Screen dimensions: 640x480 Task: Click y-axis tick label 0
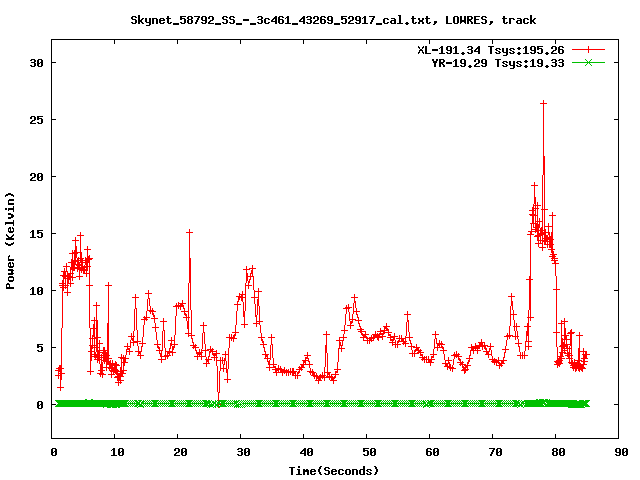coord(40,405)
